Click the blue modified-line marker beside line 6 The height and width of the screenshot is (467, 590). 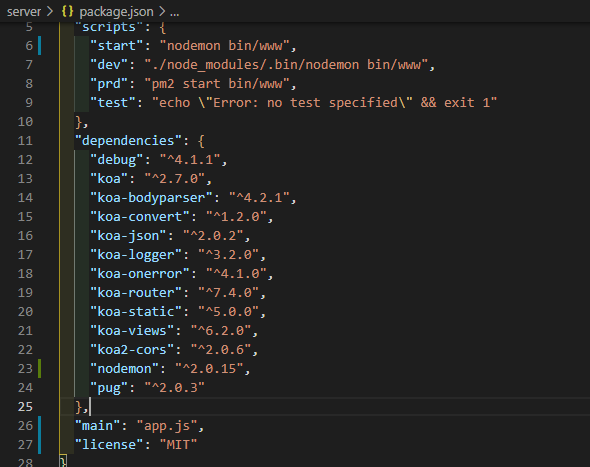[x=40, y=46]
